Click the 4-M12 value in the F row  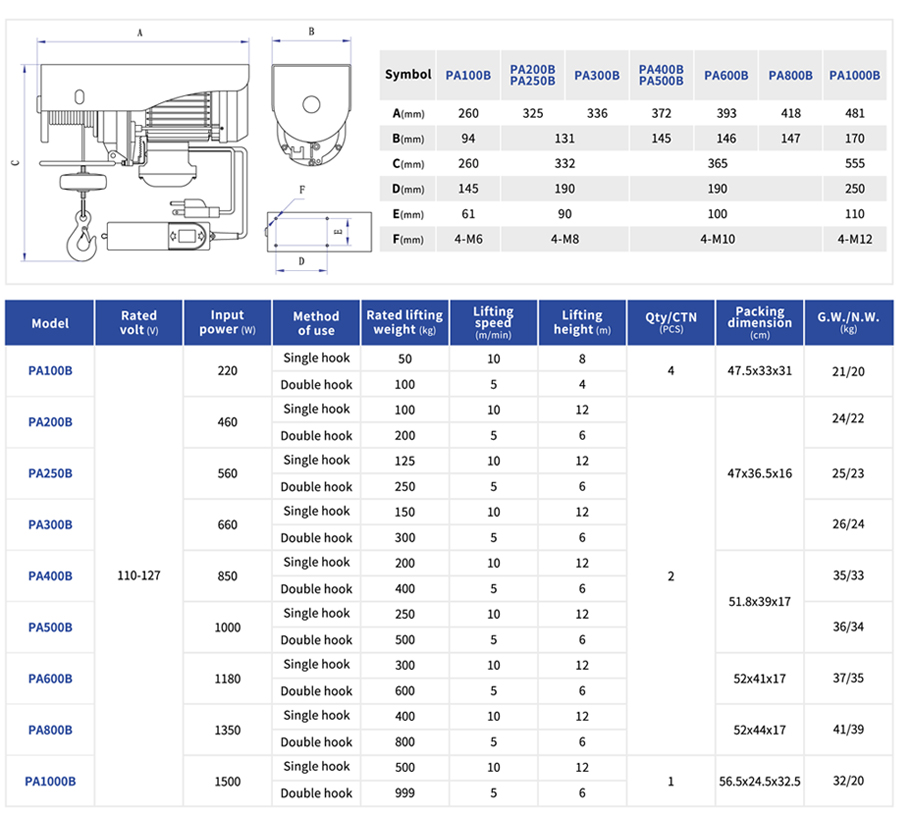pyautogui.click(x=853, y=239)
